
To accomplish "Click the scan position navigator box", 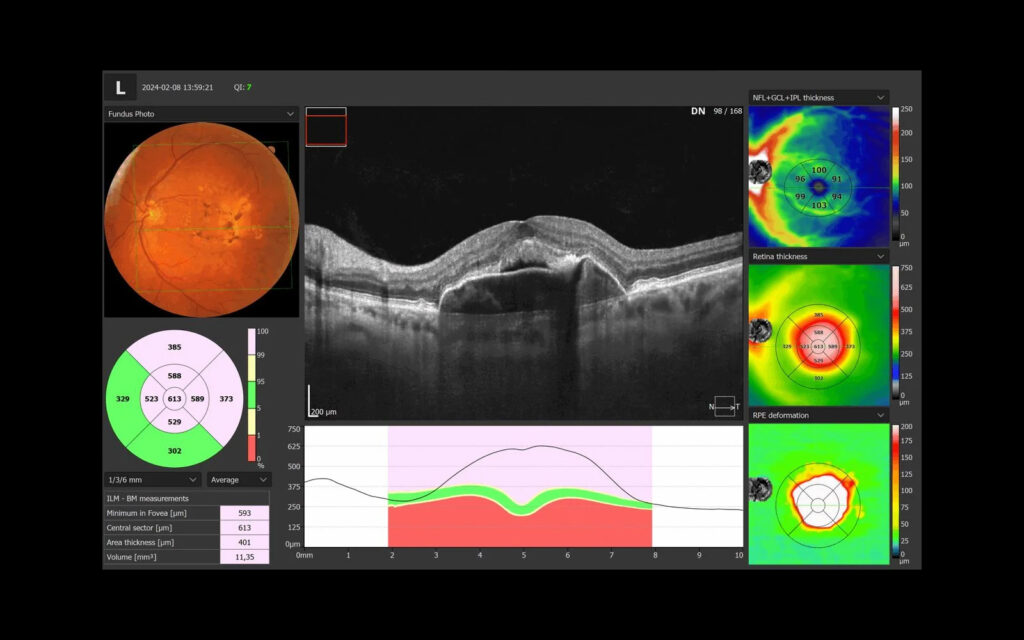I will [326, 128].
